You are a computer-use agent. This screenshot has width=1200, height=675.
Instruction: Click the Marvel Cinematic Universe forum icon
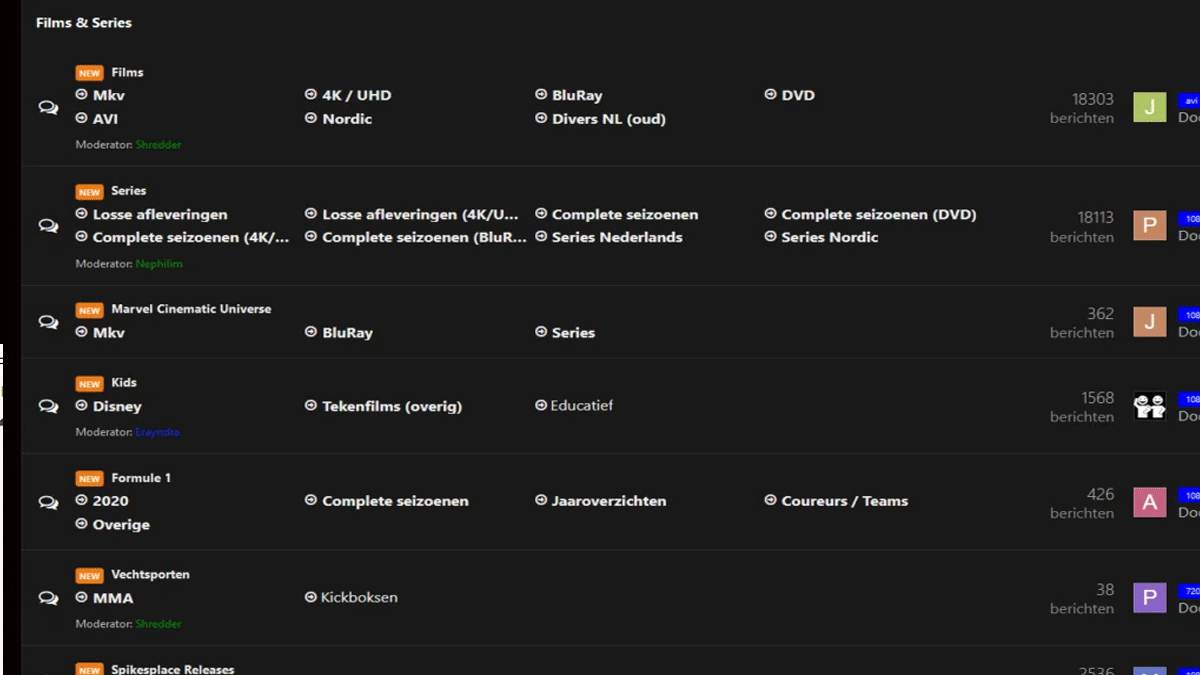click(x=48, y=322)
